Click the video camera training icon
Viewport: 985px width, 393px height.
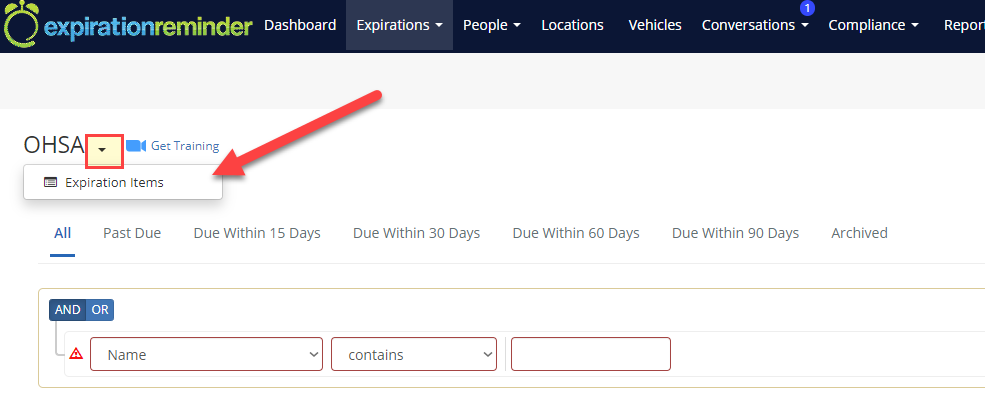click(x=136, y=146)
